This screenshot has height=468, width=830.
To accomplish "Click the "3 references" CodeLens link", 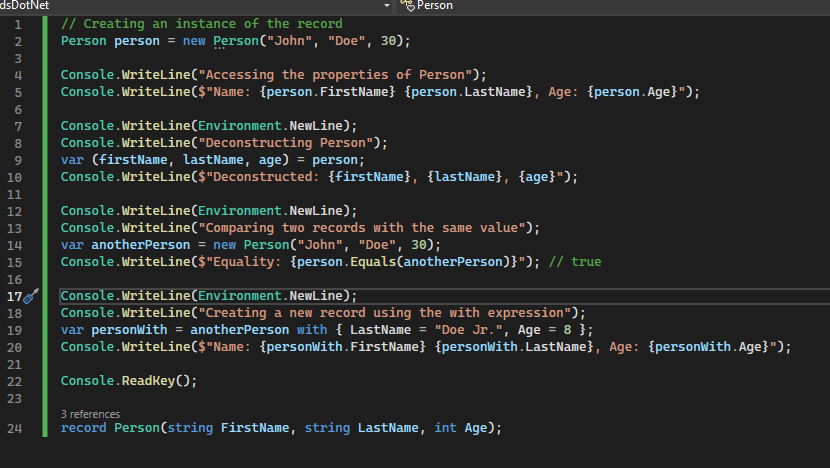I will click(x=90, y=413).
